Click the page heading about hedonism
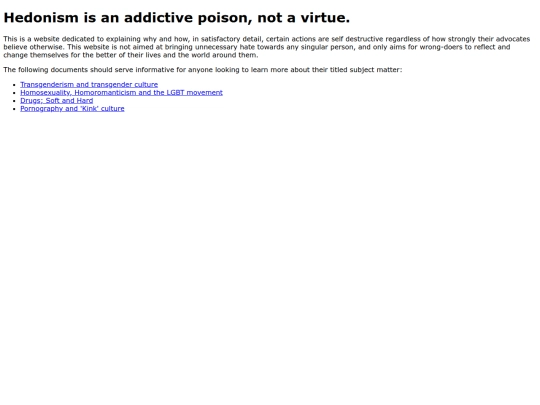 point(177,18)
